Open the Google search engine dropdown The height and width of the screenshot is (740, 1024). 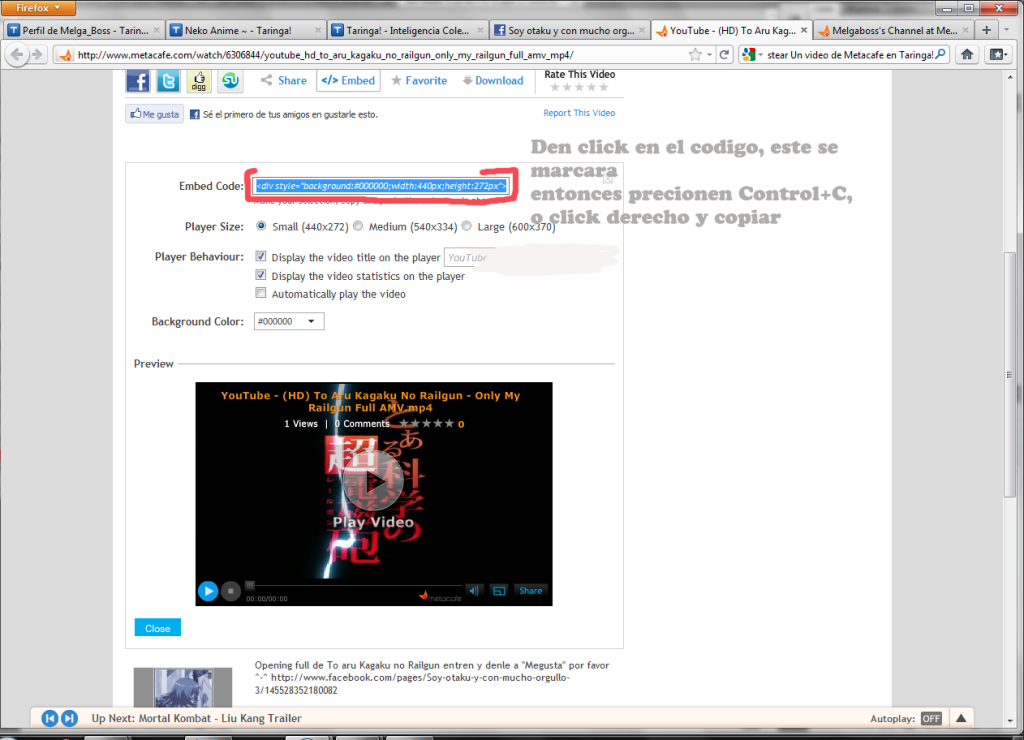[x=752, y=55]
